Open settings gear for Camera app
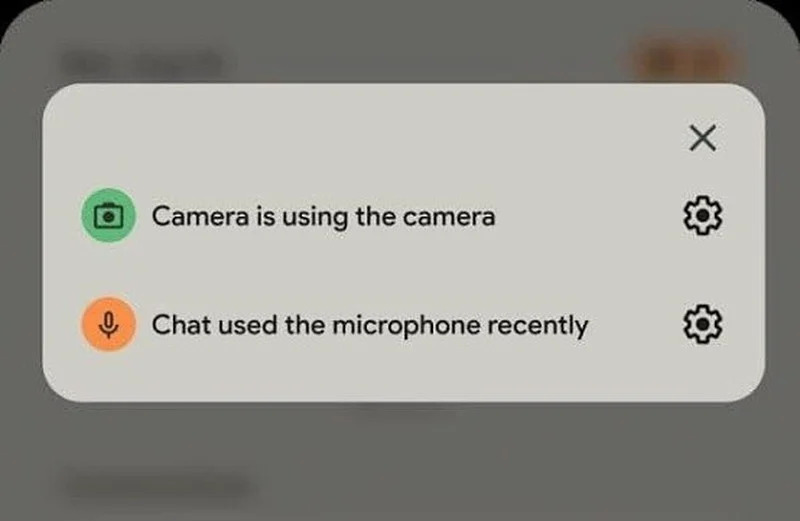The height and width of the screenshot is (521, 800). [703, 215]
